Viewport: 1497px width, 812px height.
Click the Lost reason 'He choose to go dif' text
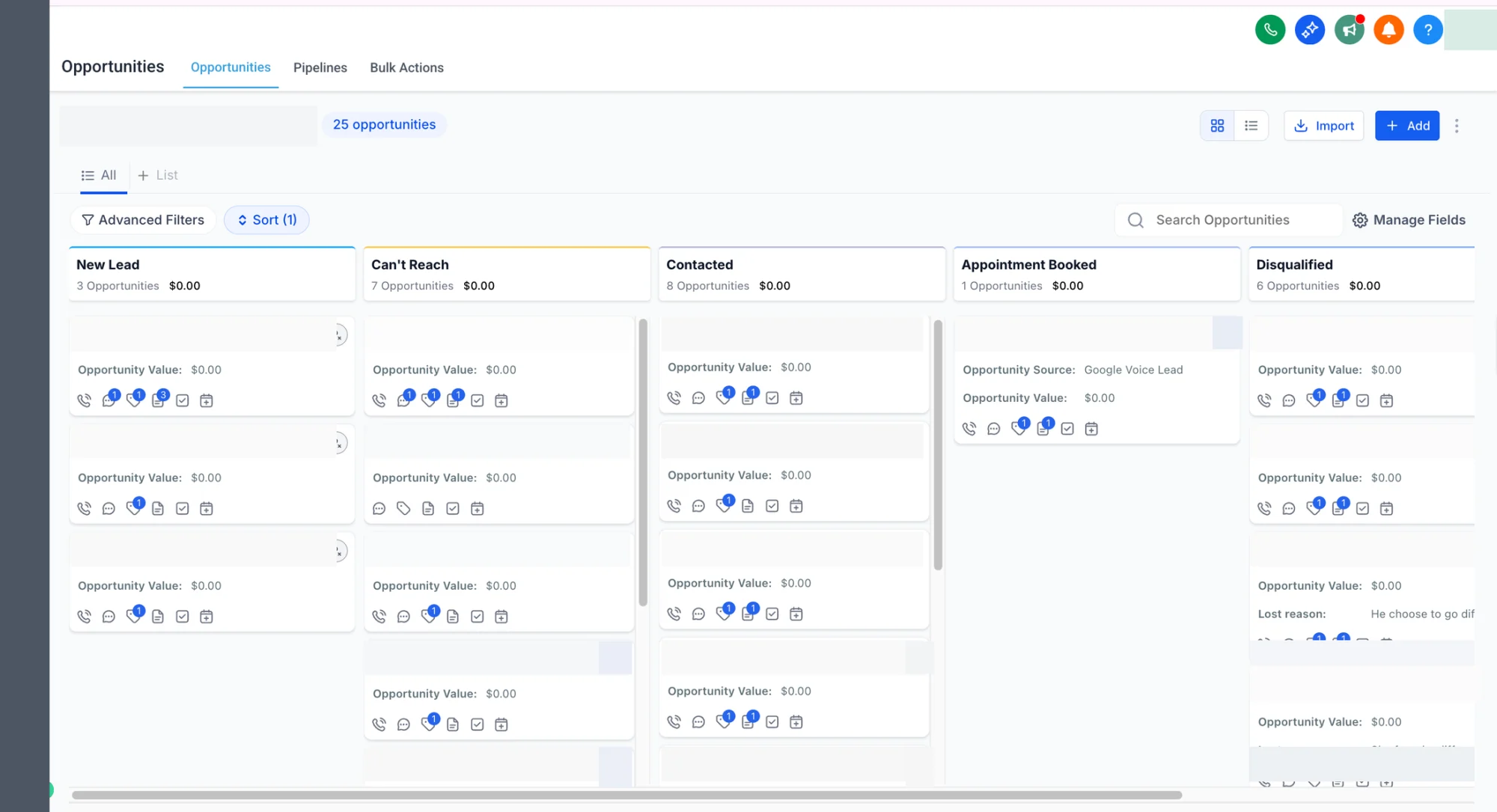pos(1422,614)
